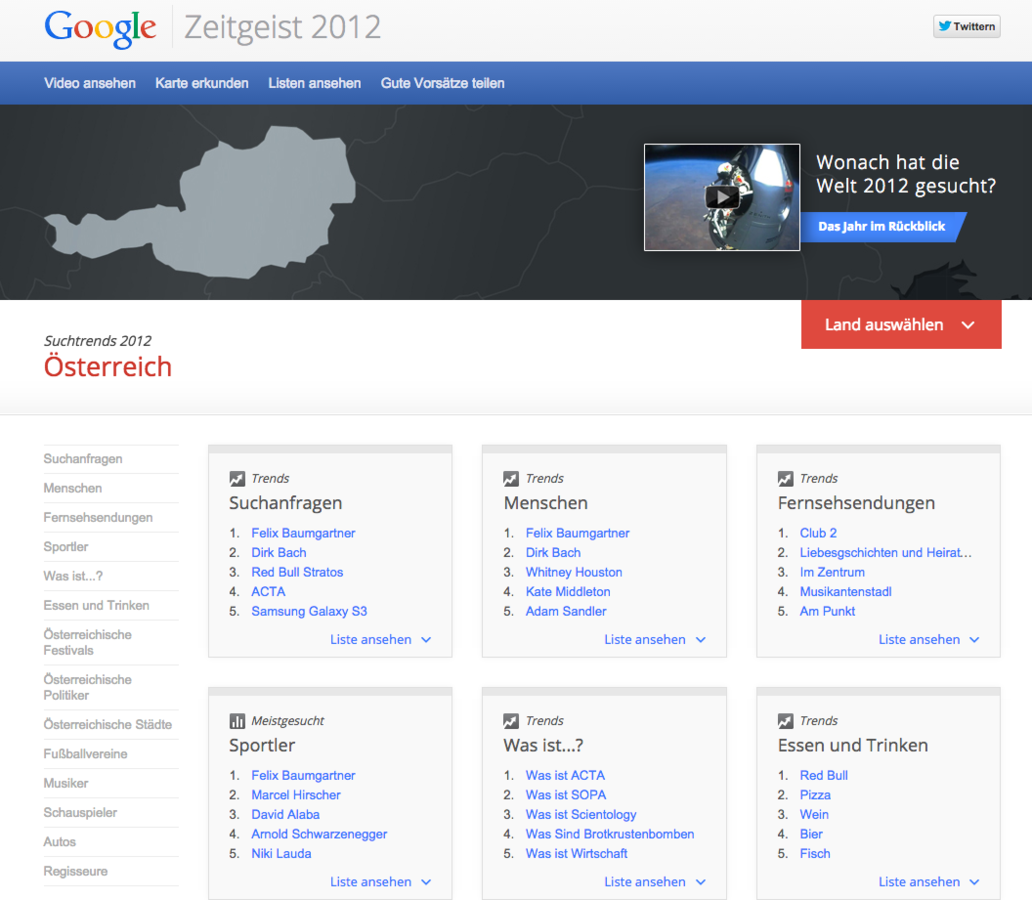
Task: Expand Liste ansehen in Sportler card
Action: pos(380,882)
